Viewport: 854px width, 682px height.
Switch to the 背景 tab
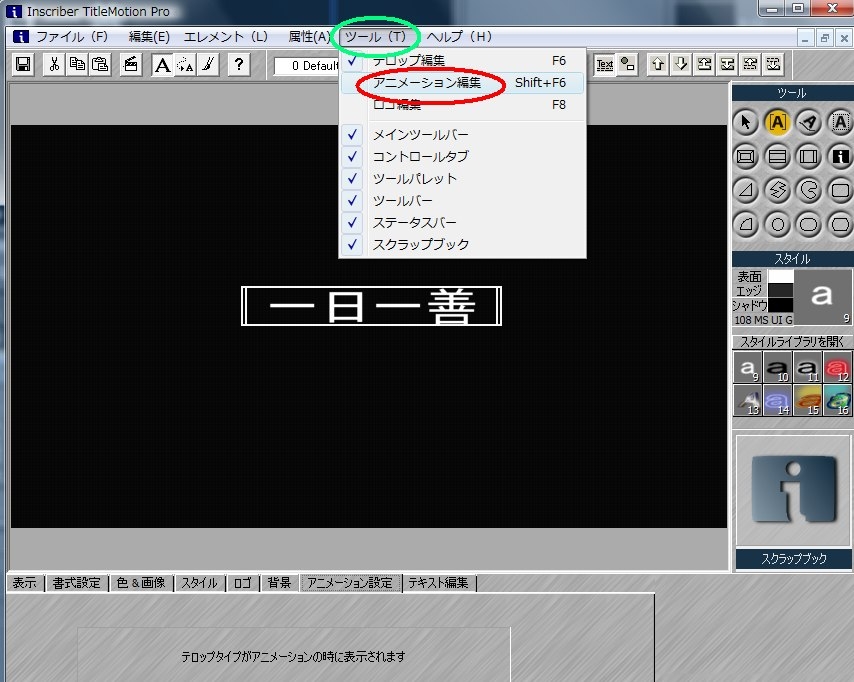[x=279, y=583]
